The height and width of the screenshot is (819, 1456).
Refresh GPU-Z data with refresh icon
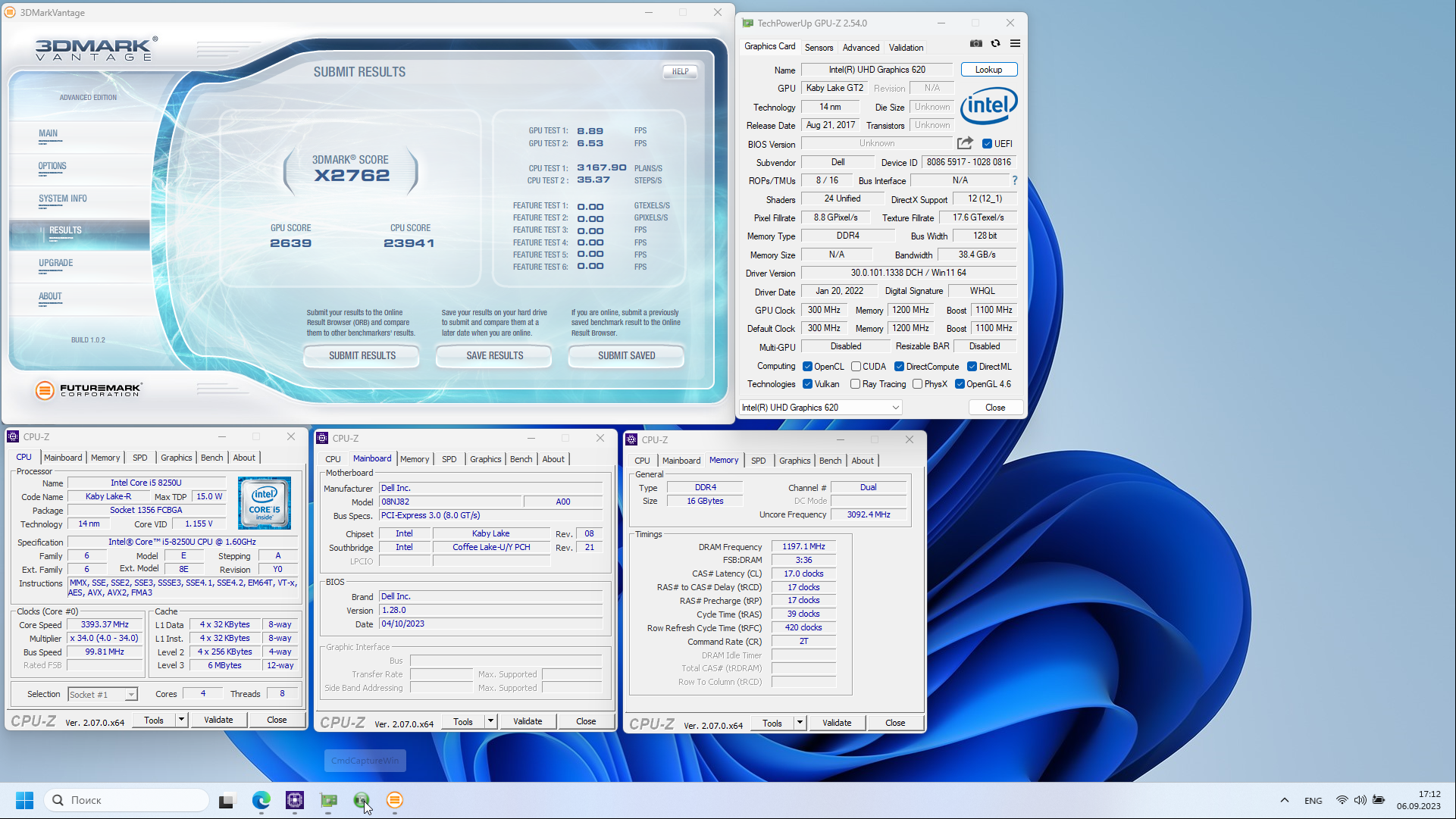coord(996,44)
